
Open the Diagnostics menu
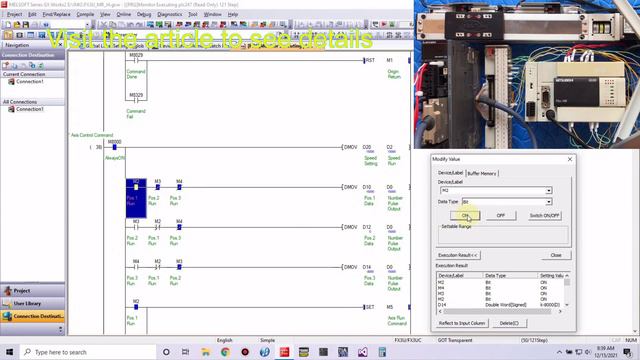pos(169,14)
